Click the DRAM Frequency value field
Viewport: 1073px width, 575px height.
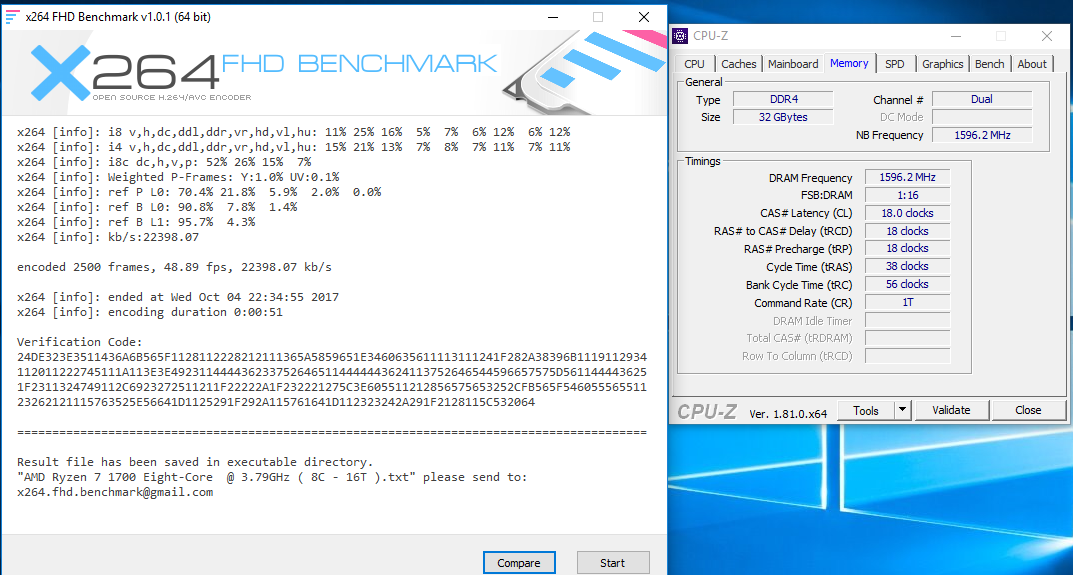(907, 177)
